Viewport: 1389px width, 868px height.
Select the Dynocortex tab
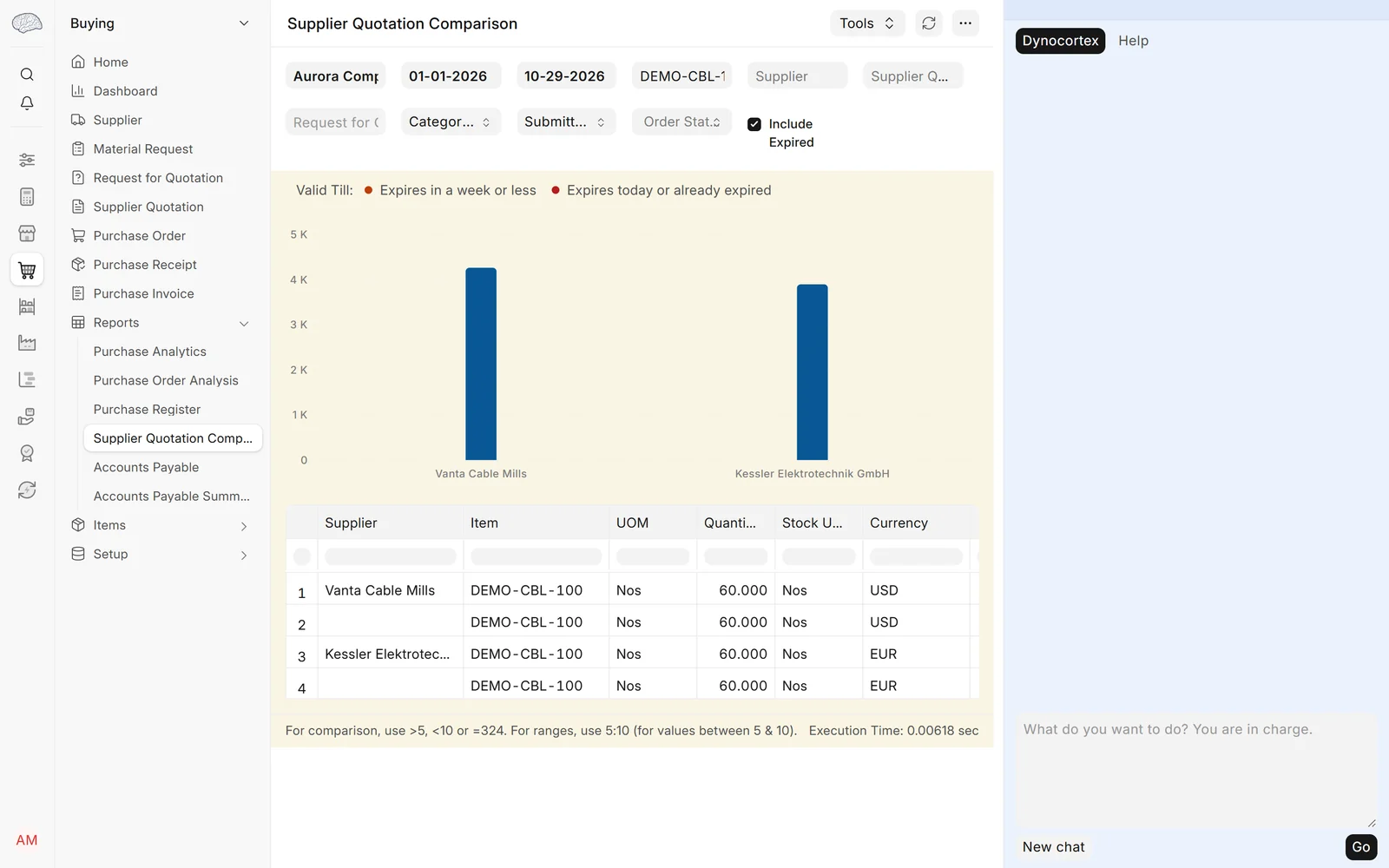[1060, 41]
